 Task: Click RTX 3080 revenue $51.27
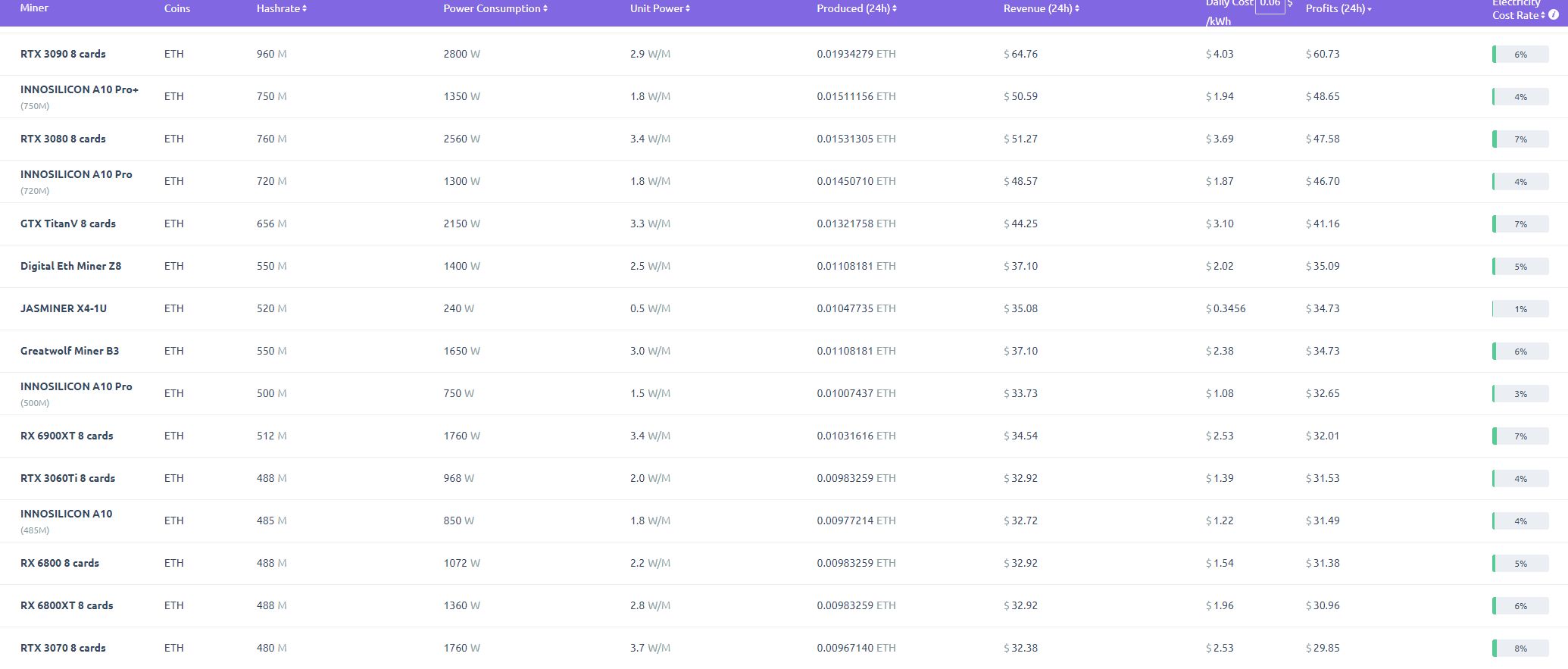coord(1021,139)
